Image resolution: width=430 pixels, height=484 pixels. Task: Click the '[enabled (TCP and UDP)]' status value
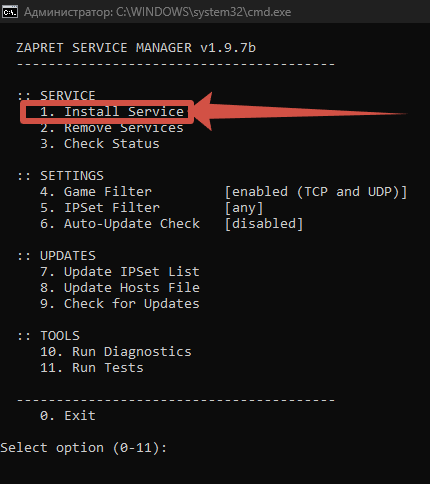pyautogui.click(x=316, y=192)
